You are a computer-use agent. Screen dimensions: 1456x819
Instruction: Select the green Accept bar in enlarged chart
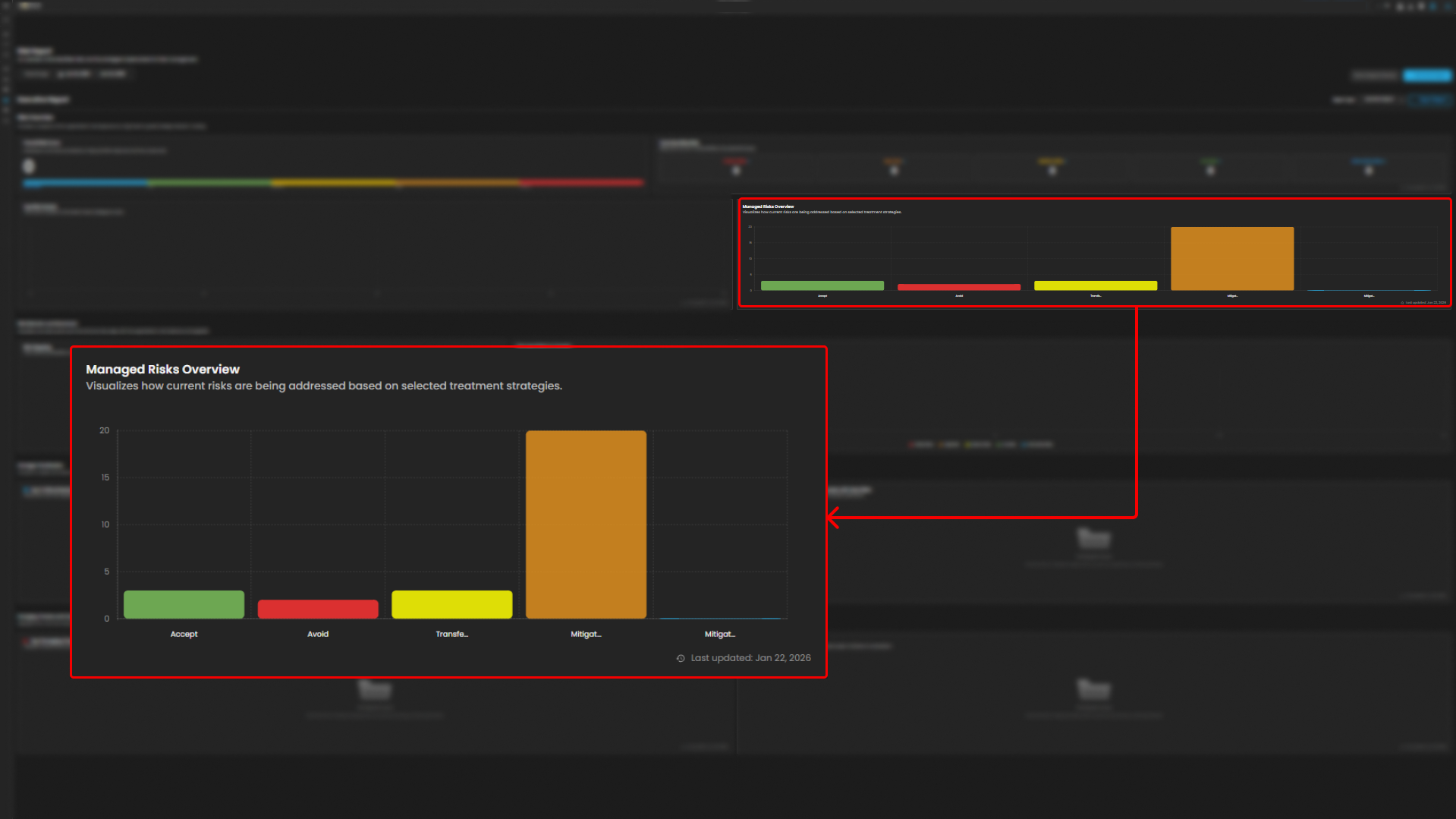184,604
